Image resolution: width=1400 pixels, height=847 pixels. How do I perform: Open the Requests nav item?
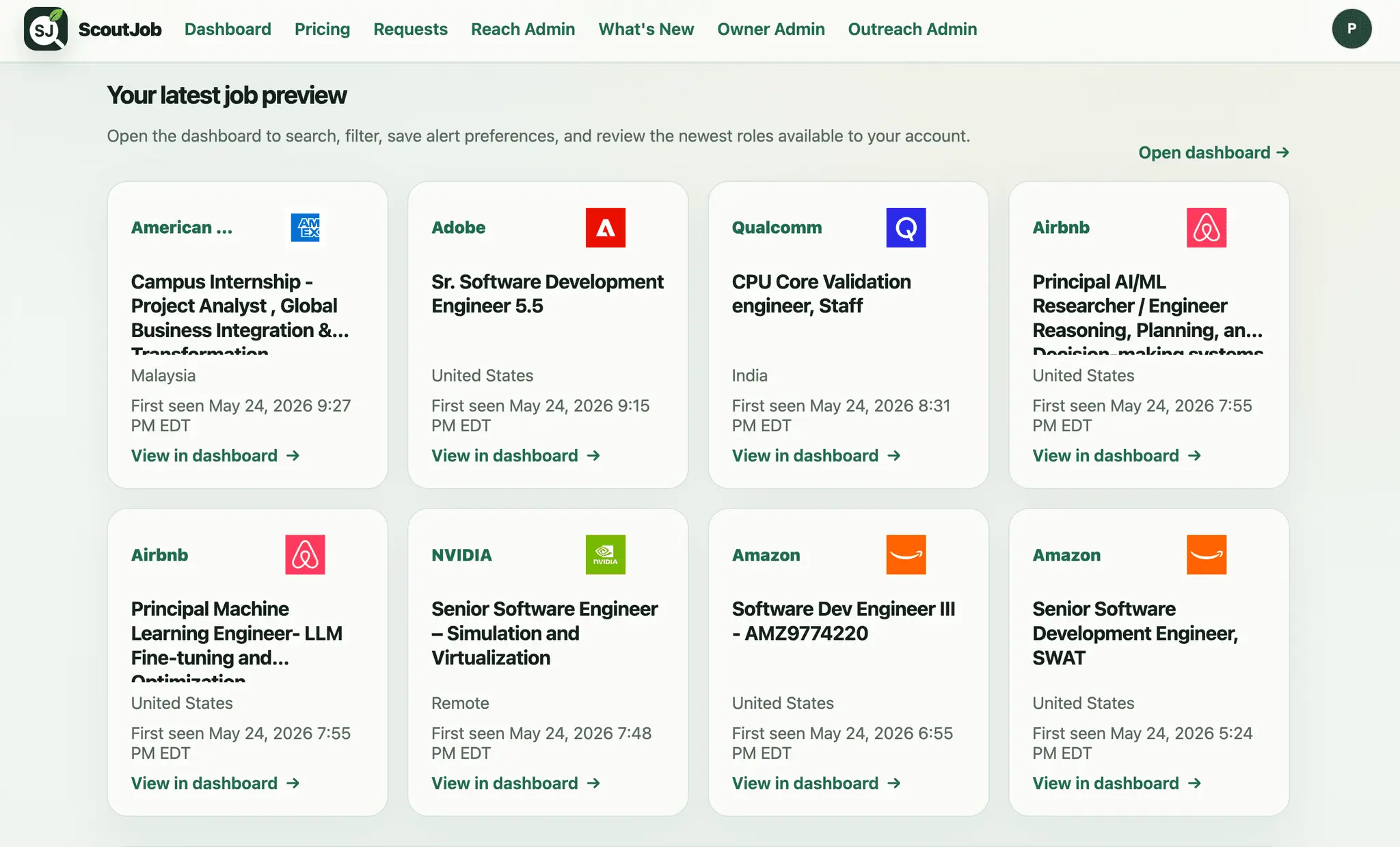[x=410, y=29]
